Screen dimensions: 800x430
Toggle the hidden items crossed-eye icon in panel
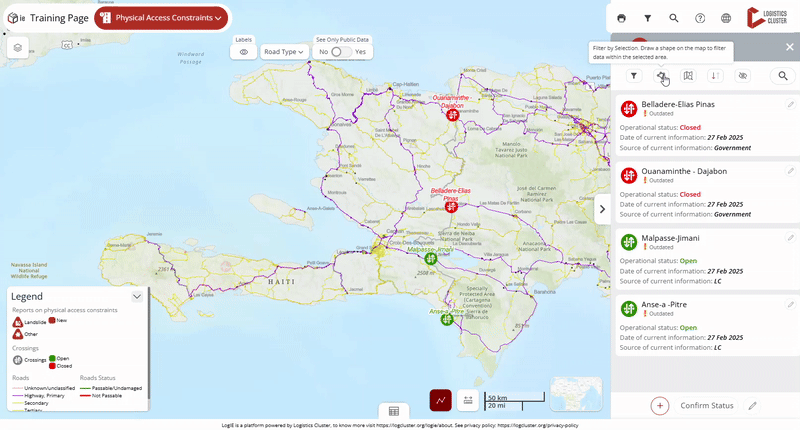click(x=742, y=76)
